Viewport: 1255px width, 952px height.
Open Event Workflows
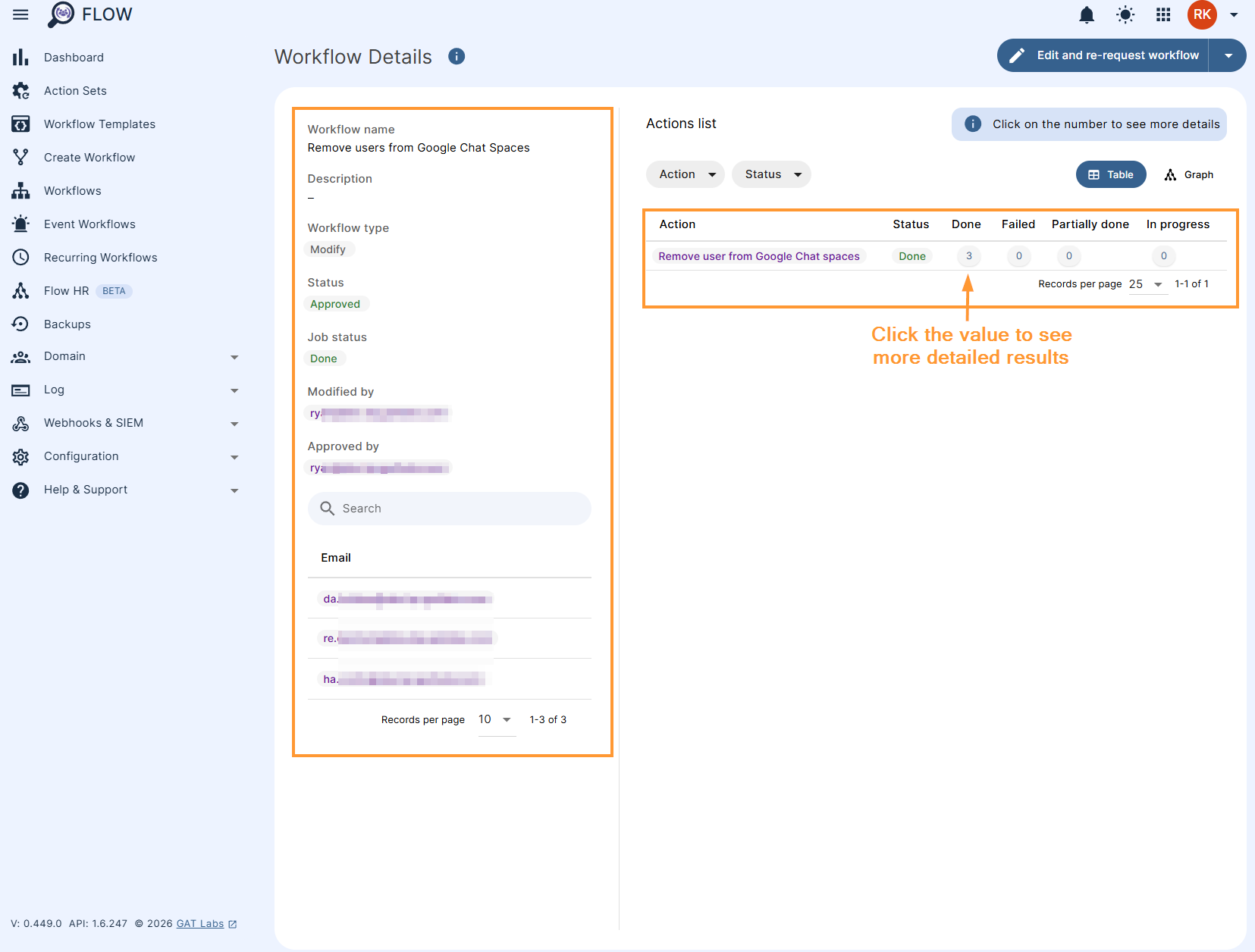point(89,224)
